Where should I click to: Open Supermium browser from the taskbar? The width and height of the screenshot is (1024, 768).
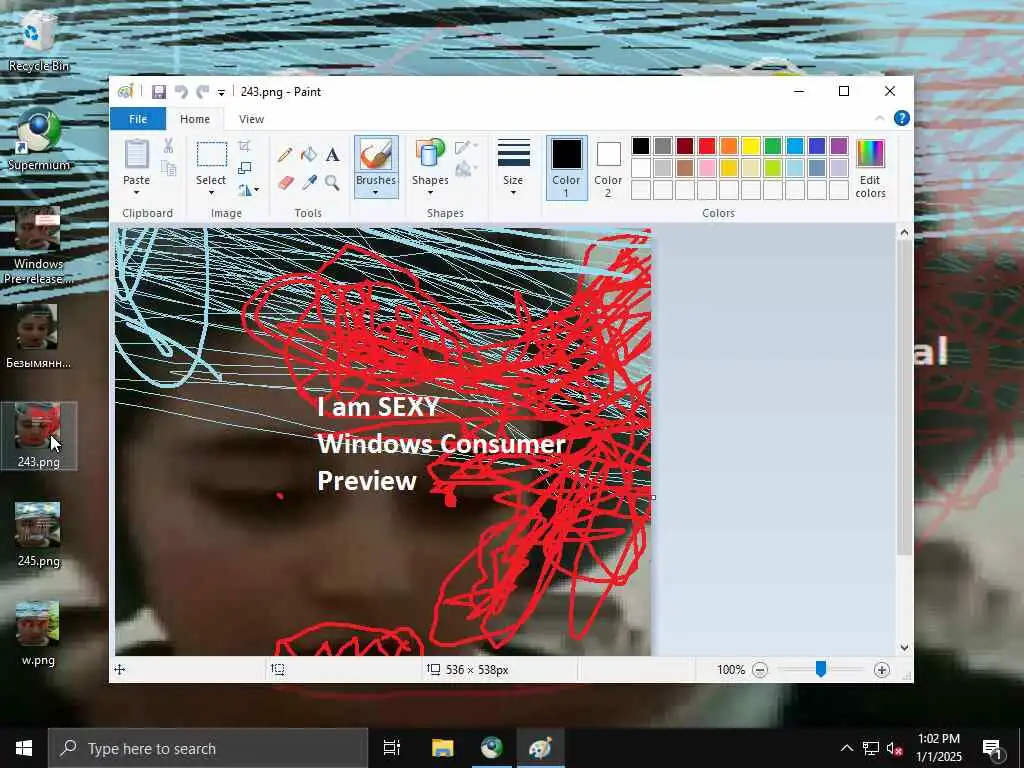(x=492, y=748)
